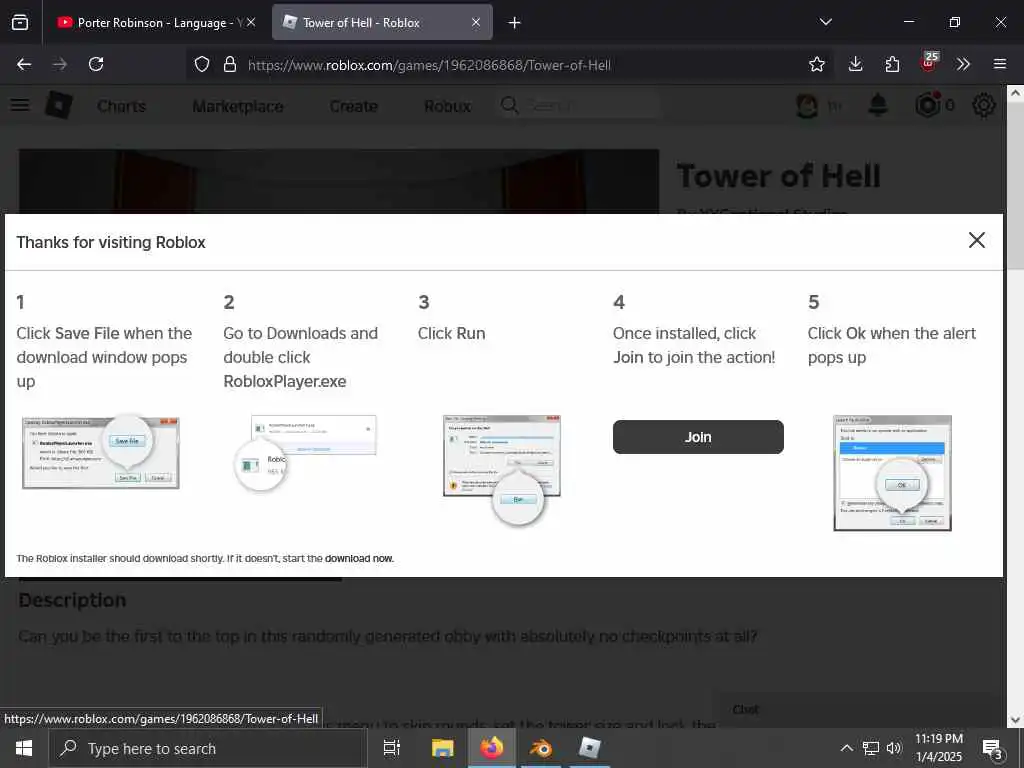Click the Tower of Hell title text

[x=778, y=176]
